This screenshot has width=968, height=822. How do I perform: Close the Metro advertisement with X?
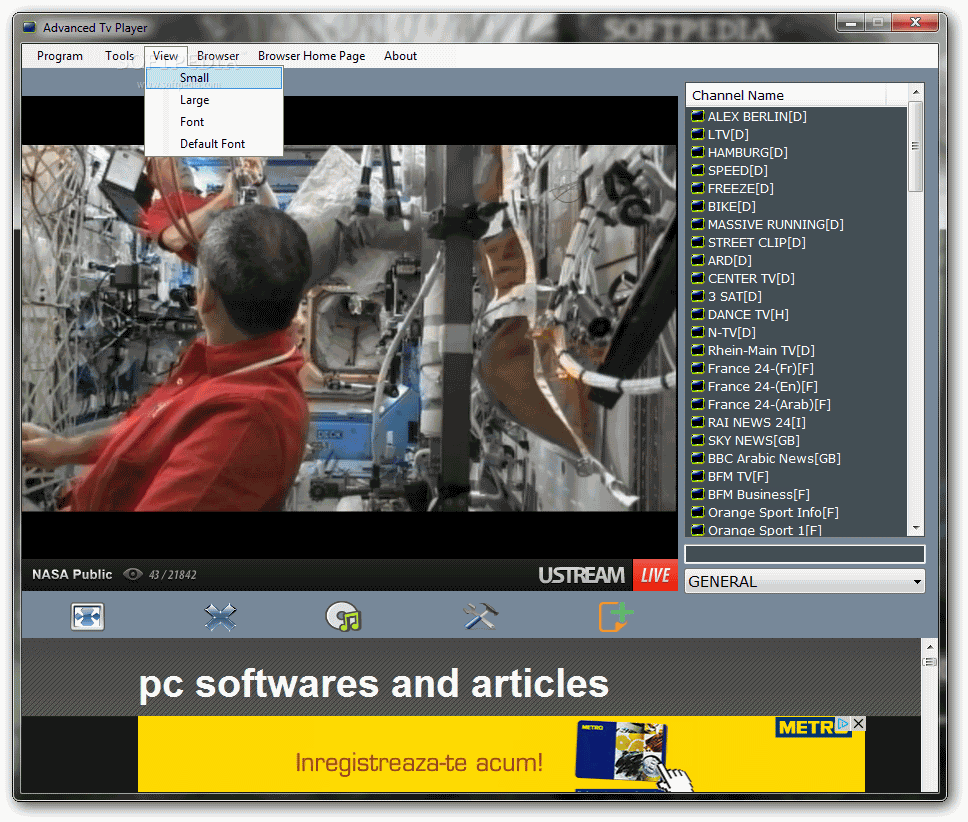(858, 723)
